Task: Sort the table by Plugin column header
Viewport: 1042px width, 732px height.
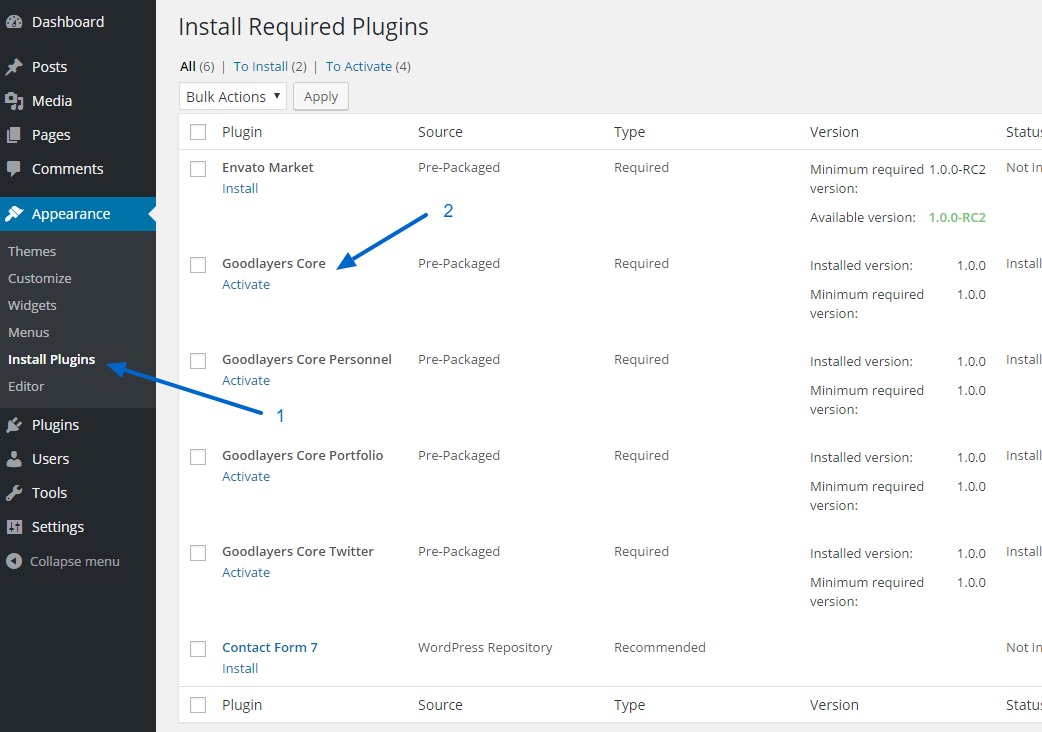Action: 242,132
